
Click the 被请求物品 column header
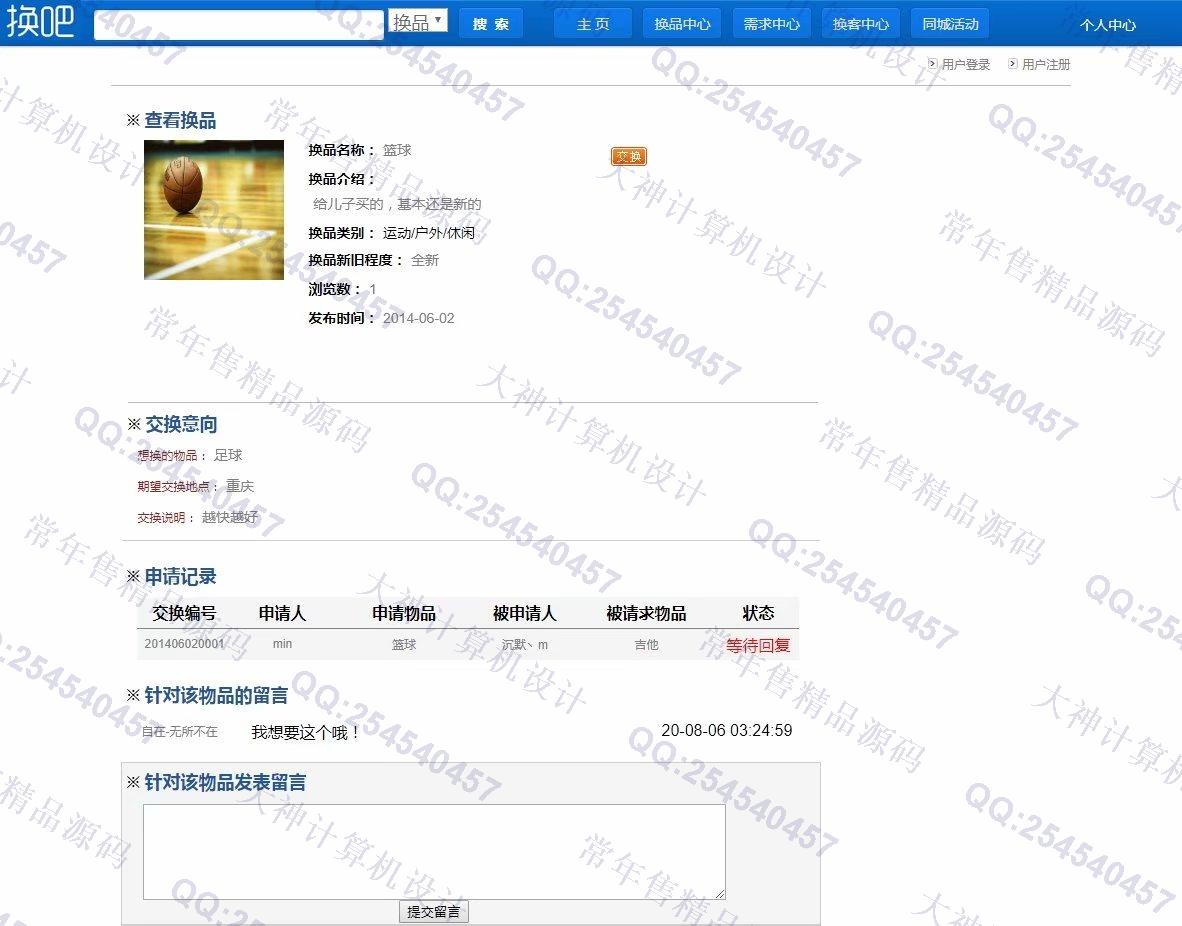click(646, 613)
